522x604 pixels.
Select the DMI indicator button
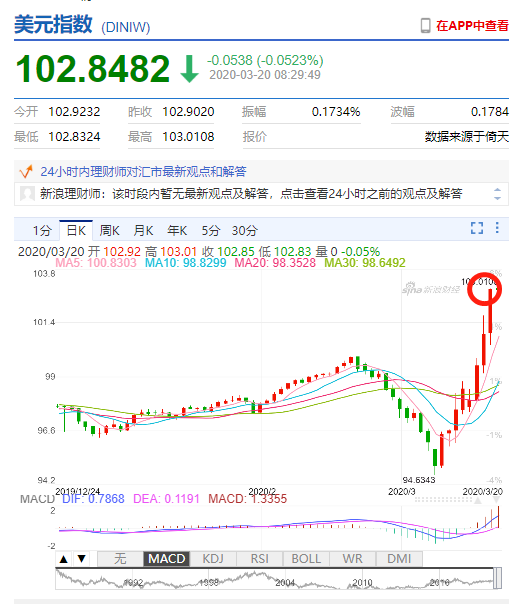click(x=399, y=559)
